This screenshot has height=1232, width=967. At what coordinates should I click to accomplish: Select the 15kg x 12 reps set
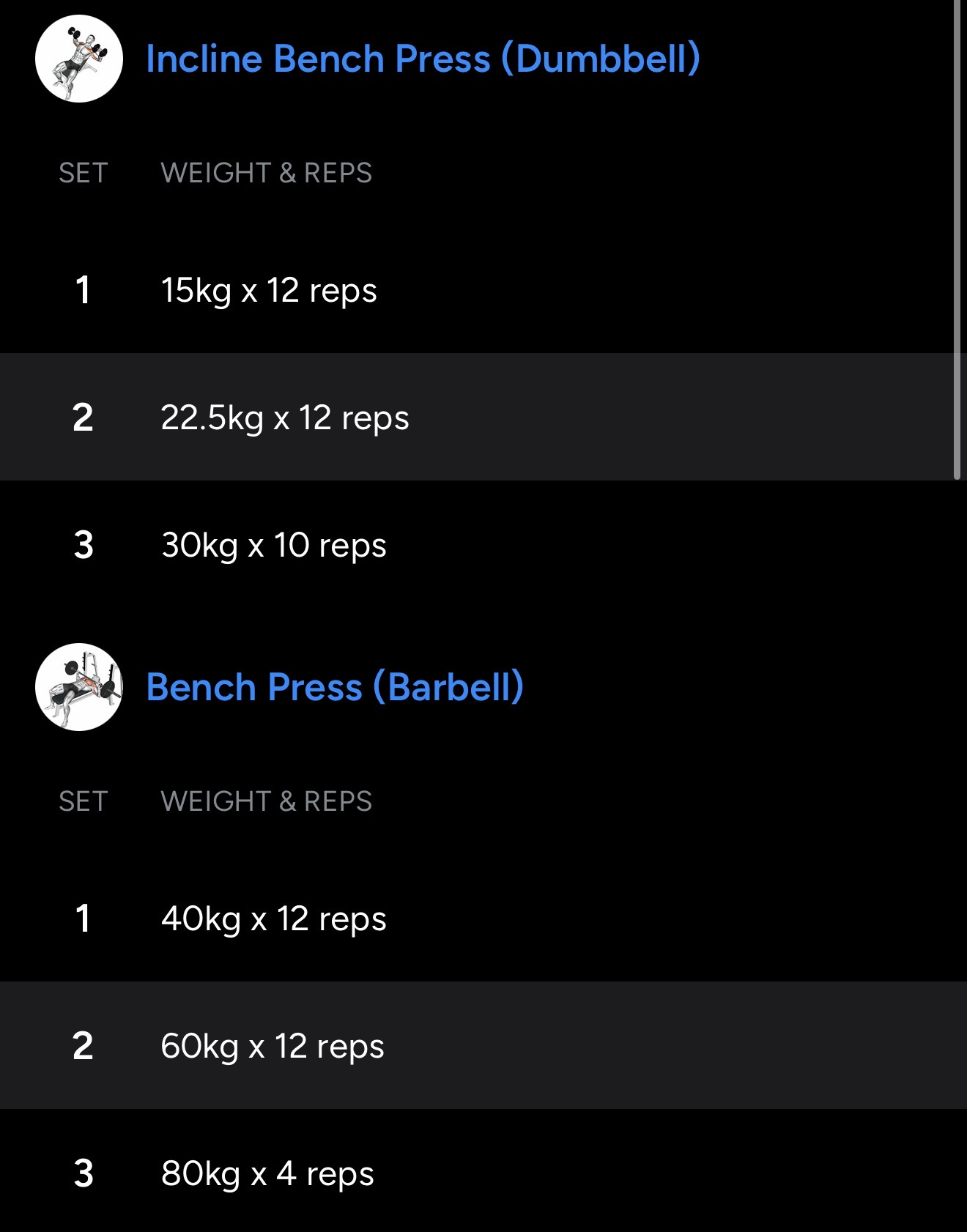269,290
